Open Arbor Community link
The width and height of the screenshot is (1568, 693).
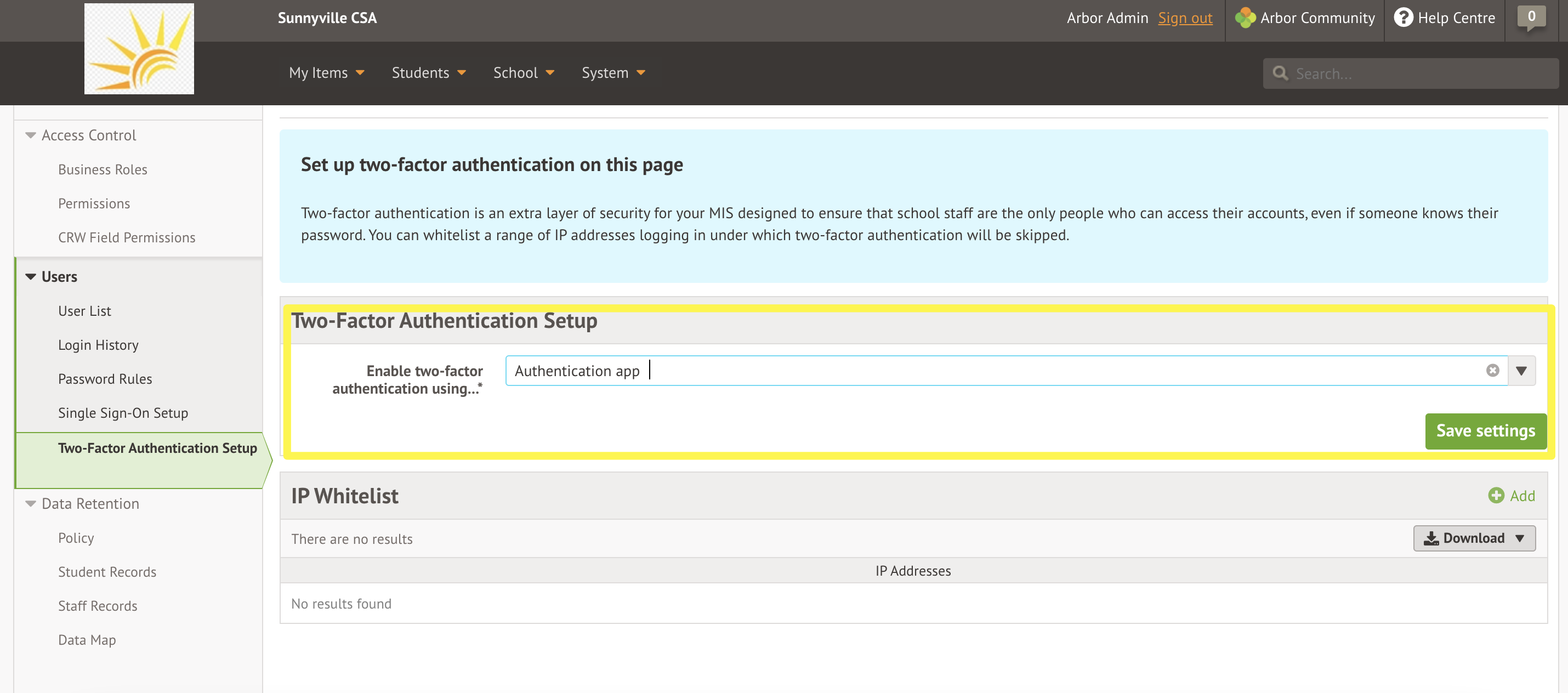pos(1317,18)
